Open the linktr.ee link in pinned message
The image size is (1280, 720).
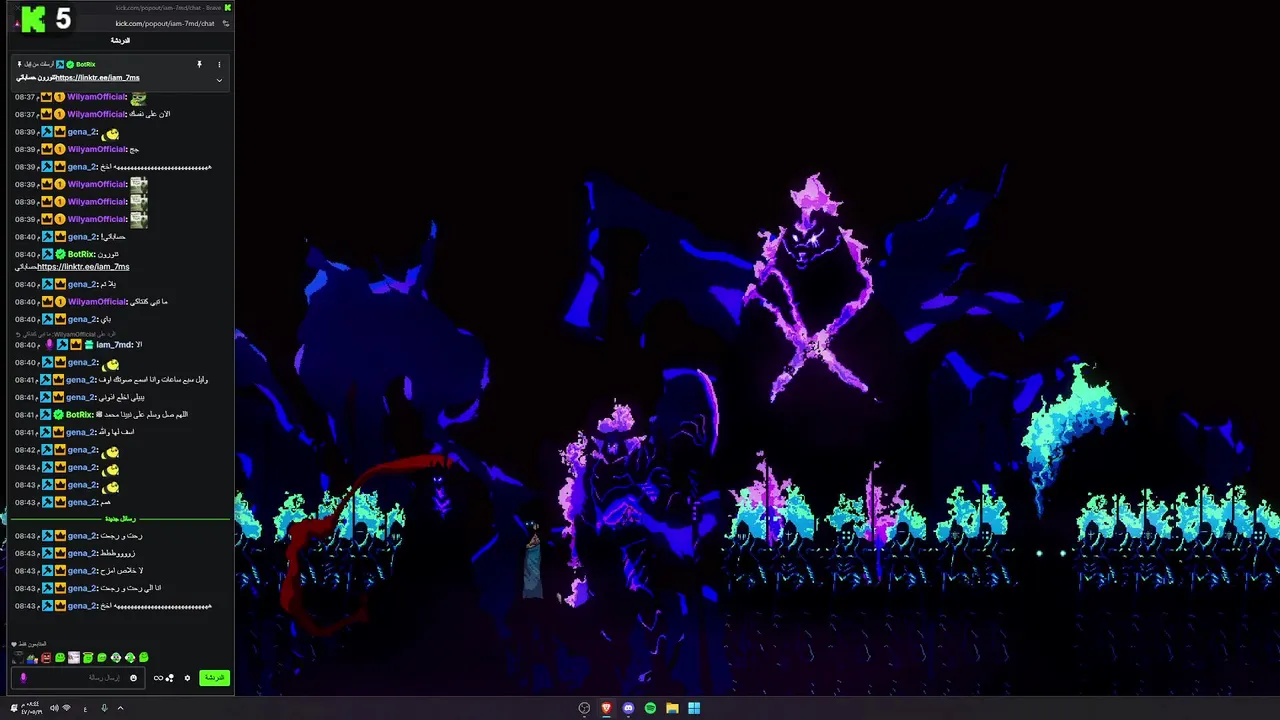pos(97,77)
